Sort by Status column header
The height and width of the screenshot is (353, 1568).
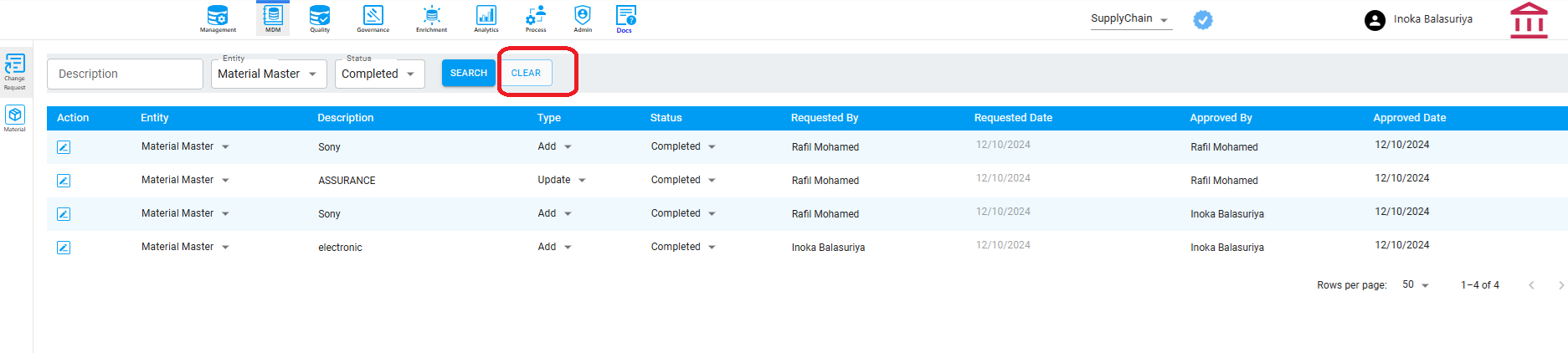pyautogui.click(x=666, y=118)
